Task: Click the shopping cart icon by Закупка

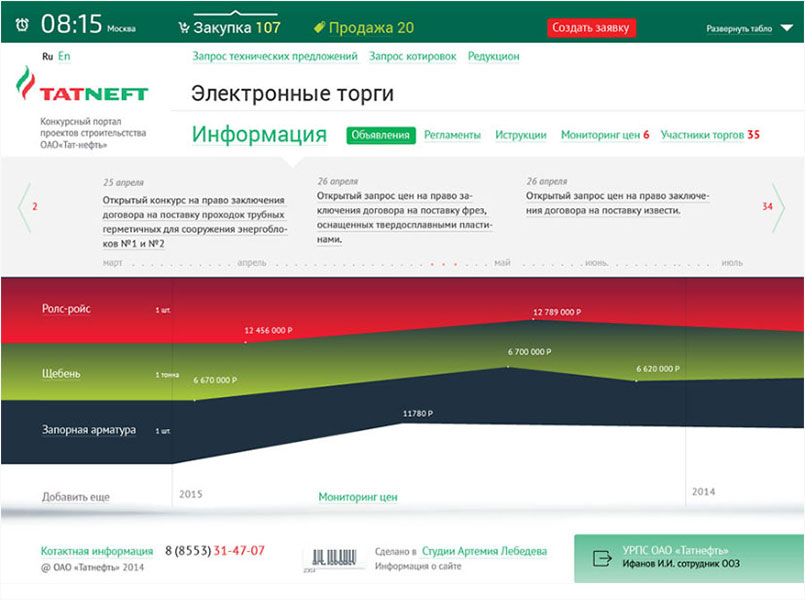Action: pos(183,28)
